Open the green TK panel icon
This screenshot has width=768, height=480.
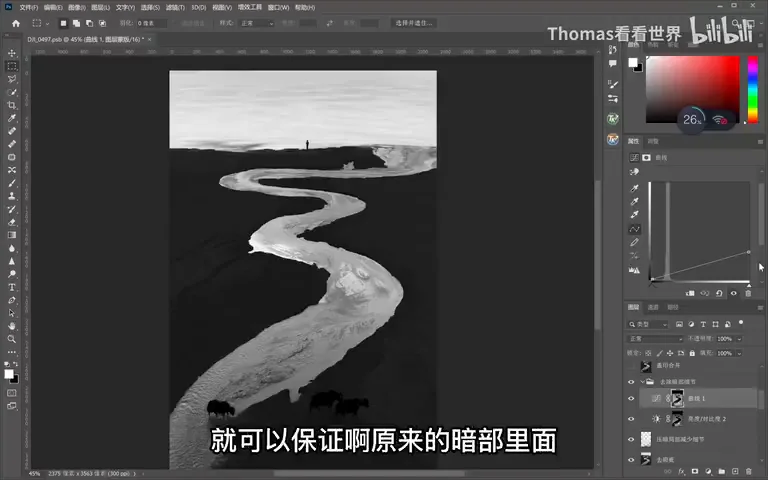pyautogui.click(x=613, y=119)
